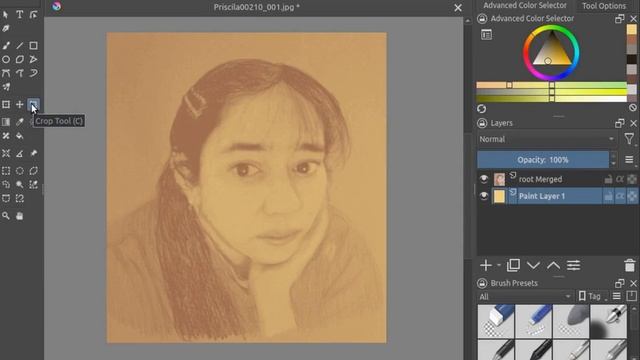Select the Assistant tool
This screenshot has width=640, height=360.
point(6,153)
